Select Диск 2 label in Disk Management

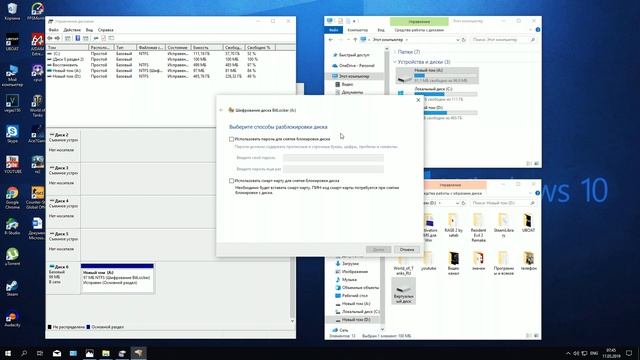tap(63, 135)
